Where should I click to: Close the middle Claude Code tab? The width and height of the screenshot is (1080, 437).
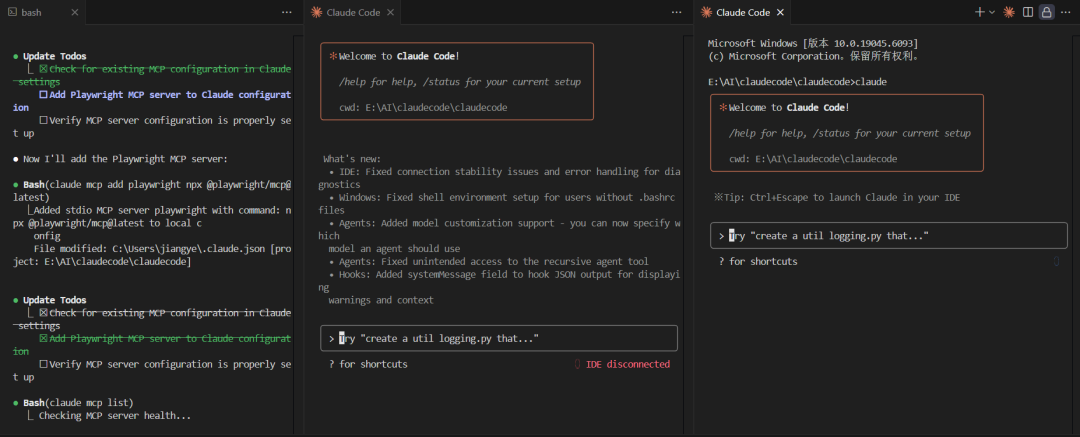[391, 12]
